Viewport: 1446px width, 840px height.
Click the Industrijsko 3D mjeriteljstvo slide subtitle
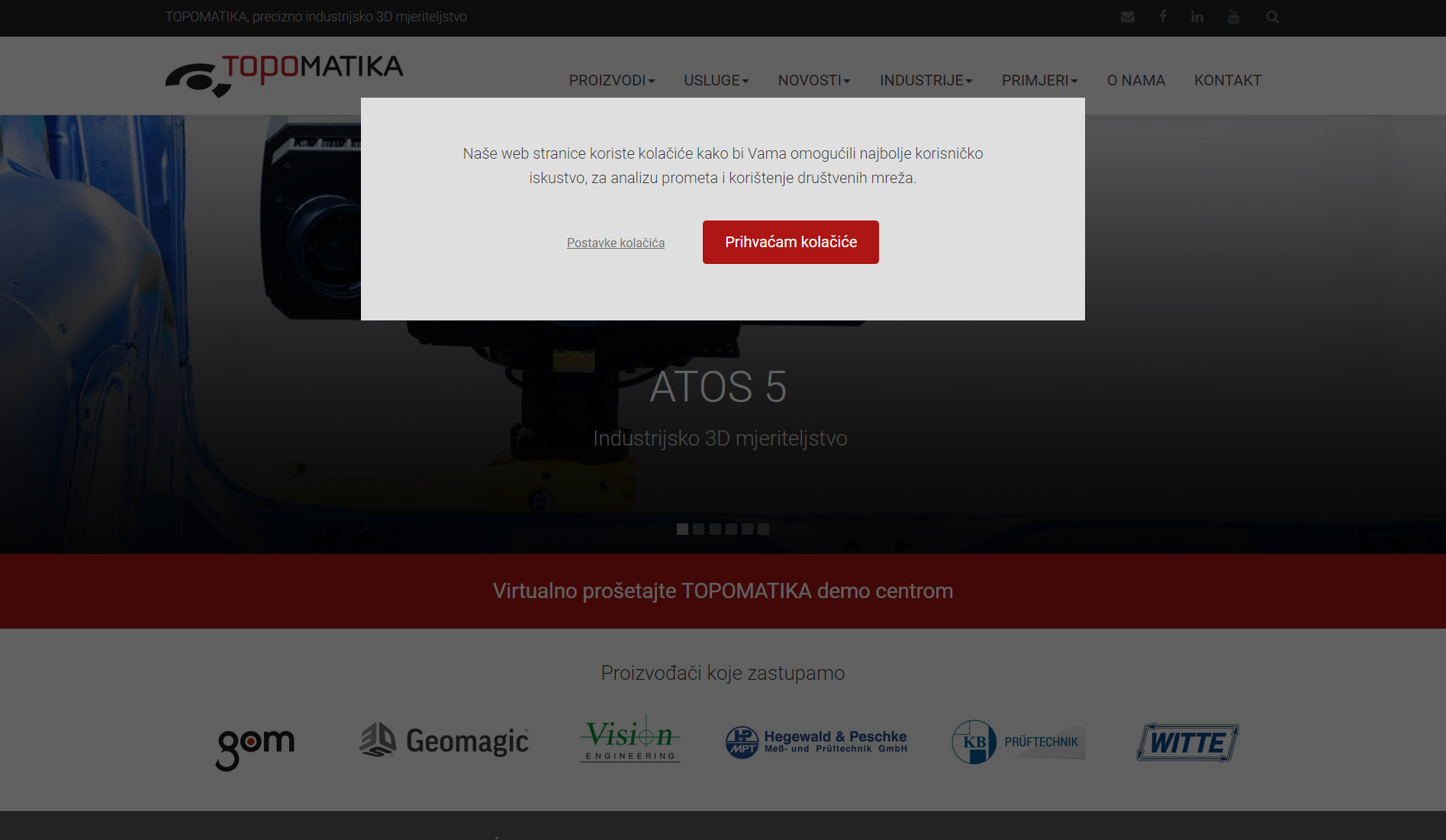[x=720, y=439]
